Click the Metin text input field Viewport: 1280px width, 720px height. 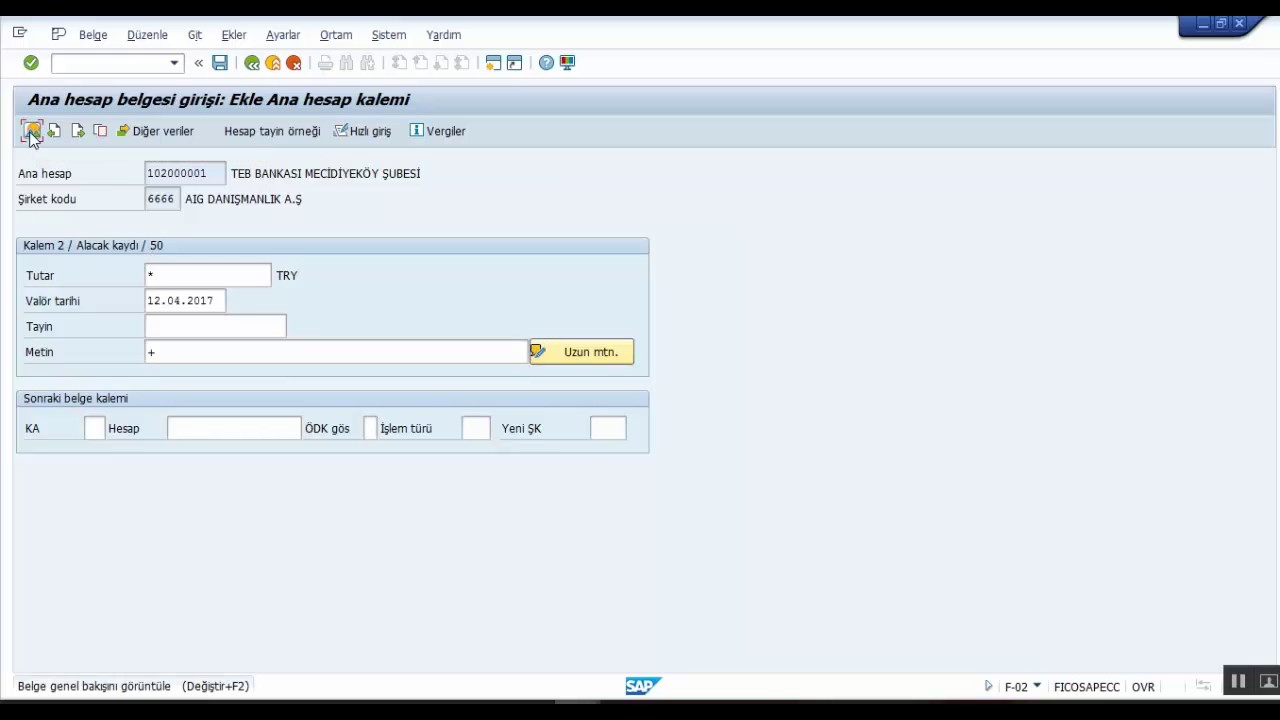(336, 352)
